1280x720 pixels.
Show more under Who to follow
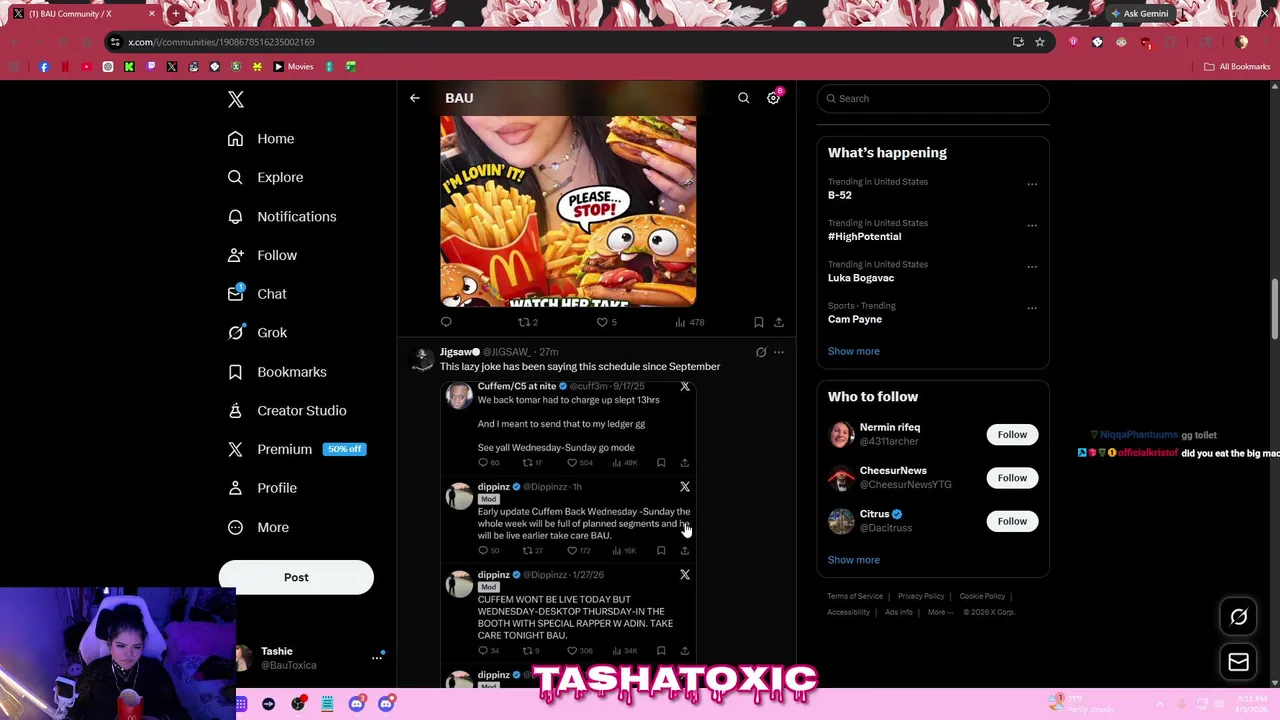(x=853, y=560)
